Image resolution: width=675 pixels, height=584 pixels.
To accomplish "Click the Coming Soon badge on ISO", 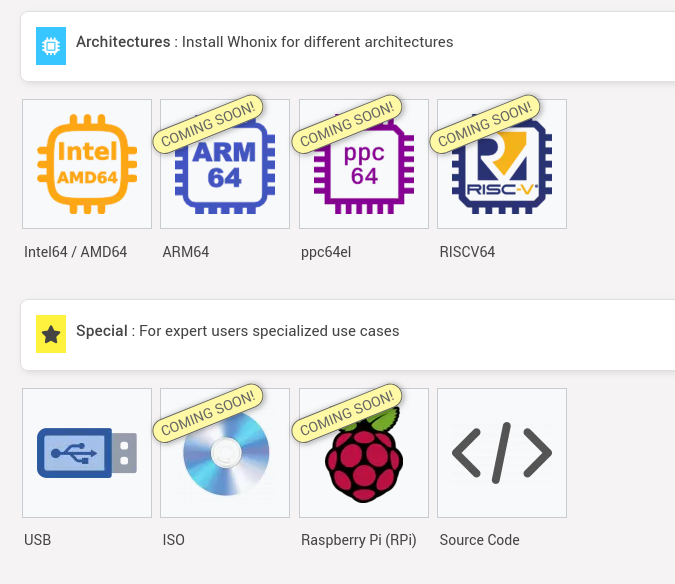I will pos(208,413).
